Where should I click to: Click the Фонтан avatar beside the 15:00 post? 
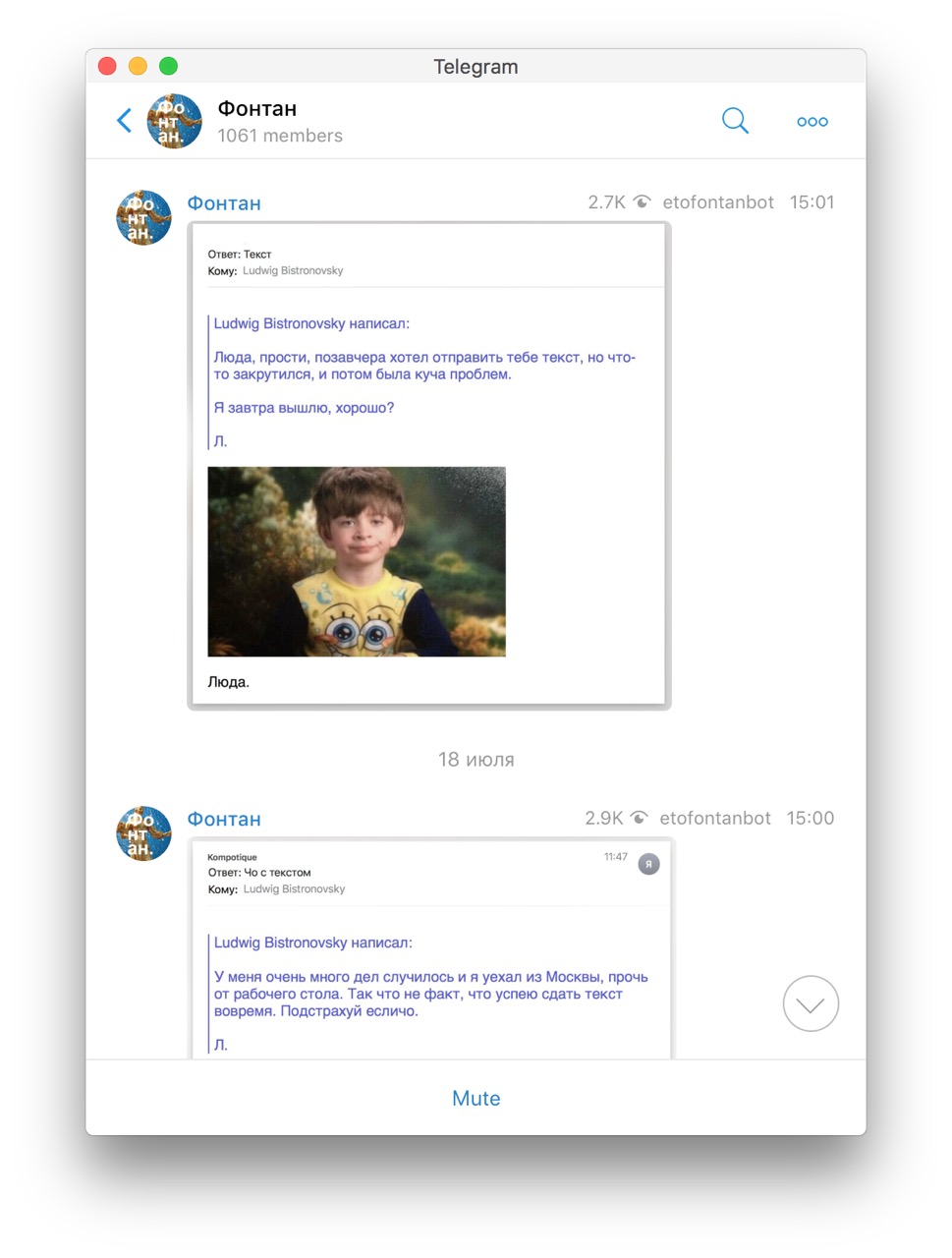143,833
